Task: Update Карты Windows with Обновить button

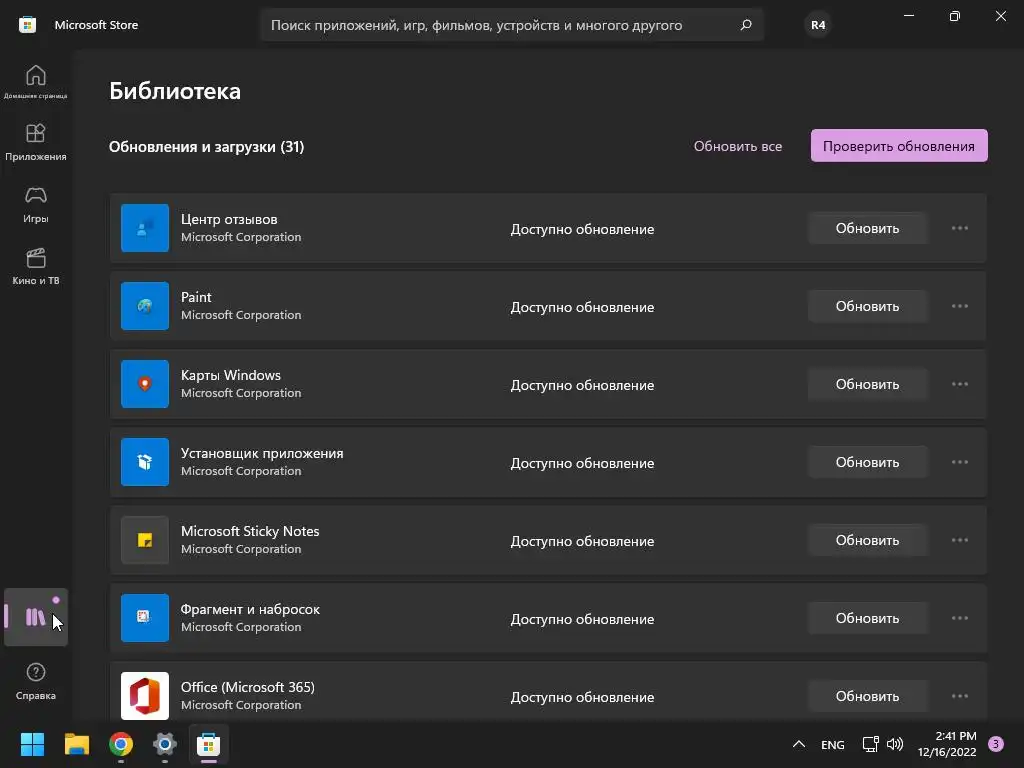Action: pyautogui.click(x=867, y=384)
